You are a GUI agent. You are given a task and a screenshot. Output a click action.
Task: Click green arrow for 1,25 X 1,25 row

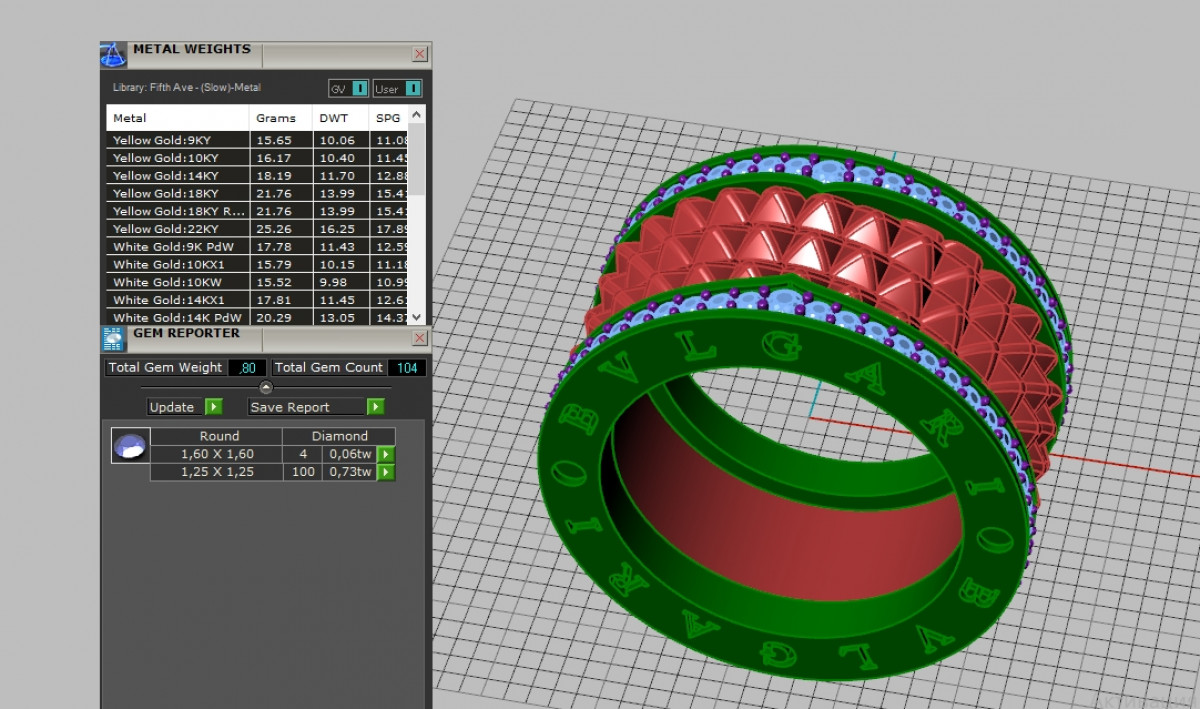click(x=386, y=472)
